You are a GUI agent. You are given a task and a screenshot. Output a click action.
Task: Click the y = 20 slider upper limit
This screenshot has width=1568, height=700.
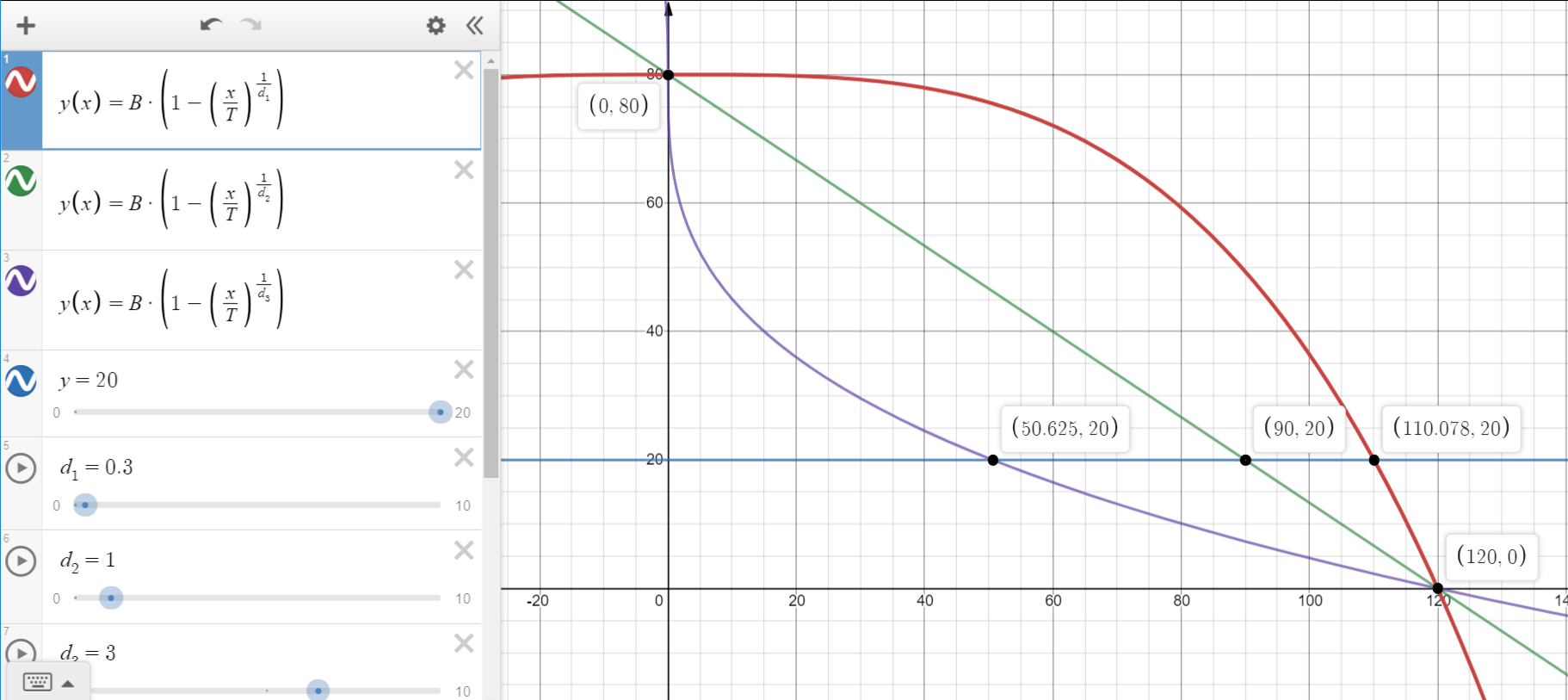[x=463, y=412]
